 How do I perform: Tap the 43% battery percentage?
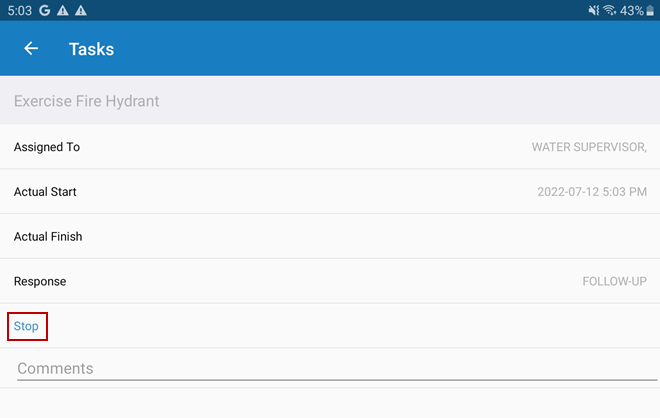pyautogui.click(x=632, y=10)
